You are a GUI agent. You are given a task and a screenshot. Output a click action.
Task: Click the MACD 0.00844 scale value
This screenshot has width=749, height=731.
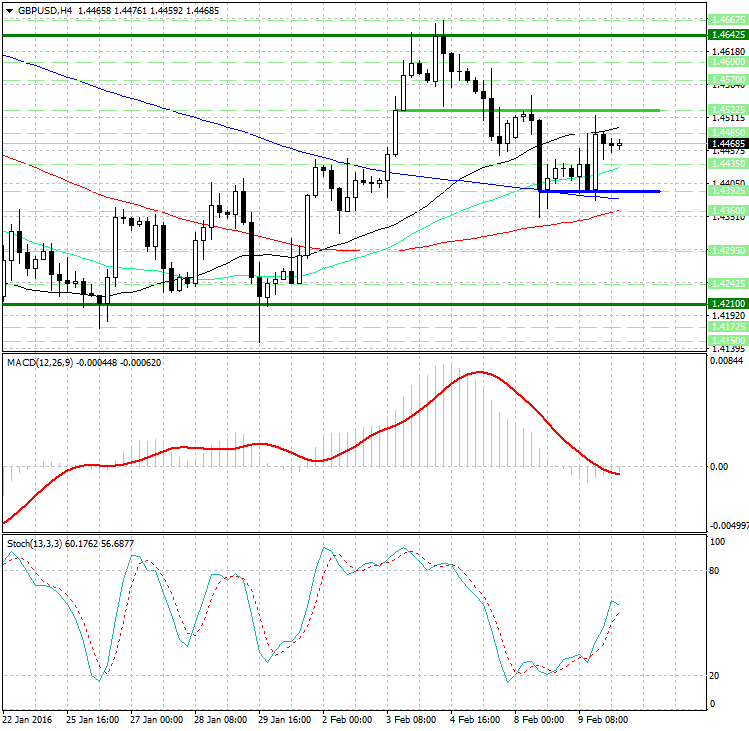727,361
